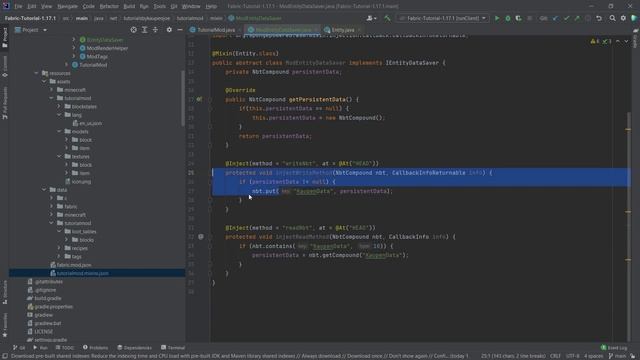
Task: Click select opened file target icon
Action: tap(133, 30)
